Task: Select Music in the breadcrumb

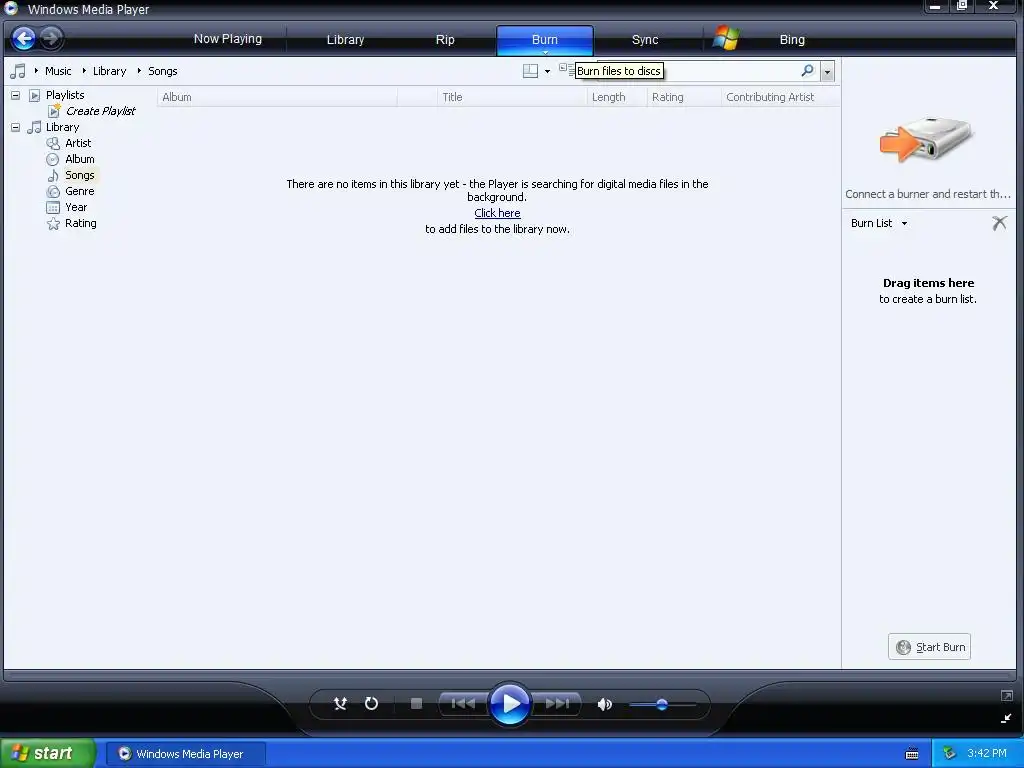Action: click(58, 71)
